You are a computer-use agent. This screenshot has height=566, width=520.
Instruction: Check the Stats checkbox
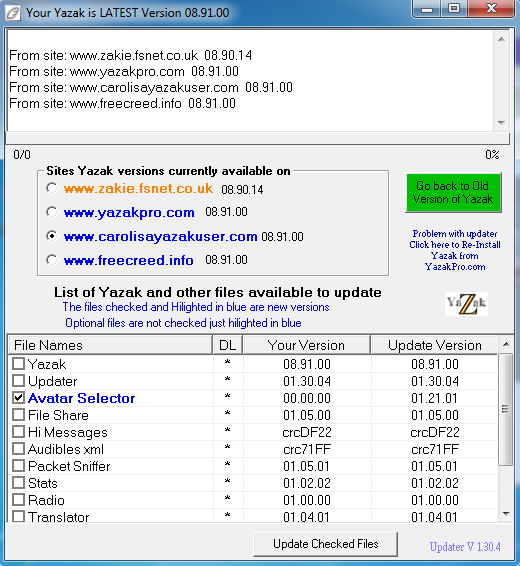(18, 483)
